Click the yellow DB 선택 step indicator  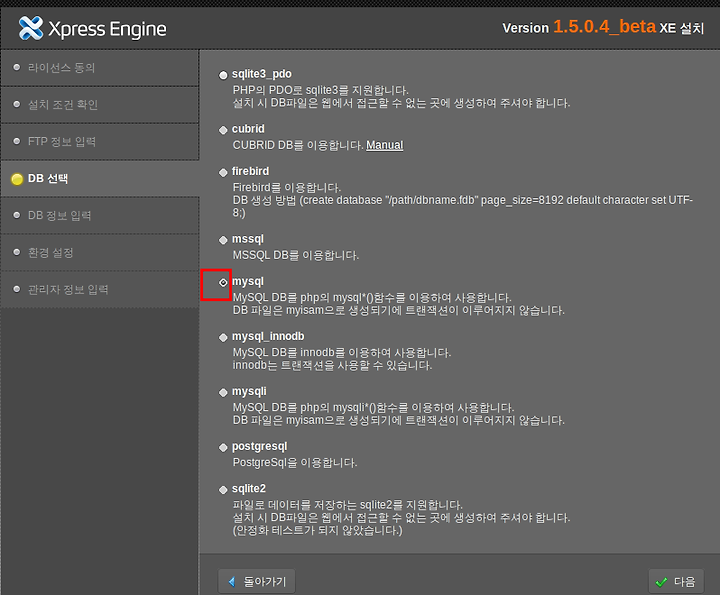17,179
